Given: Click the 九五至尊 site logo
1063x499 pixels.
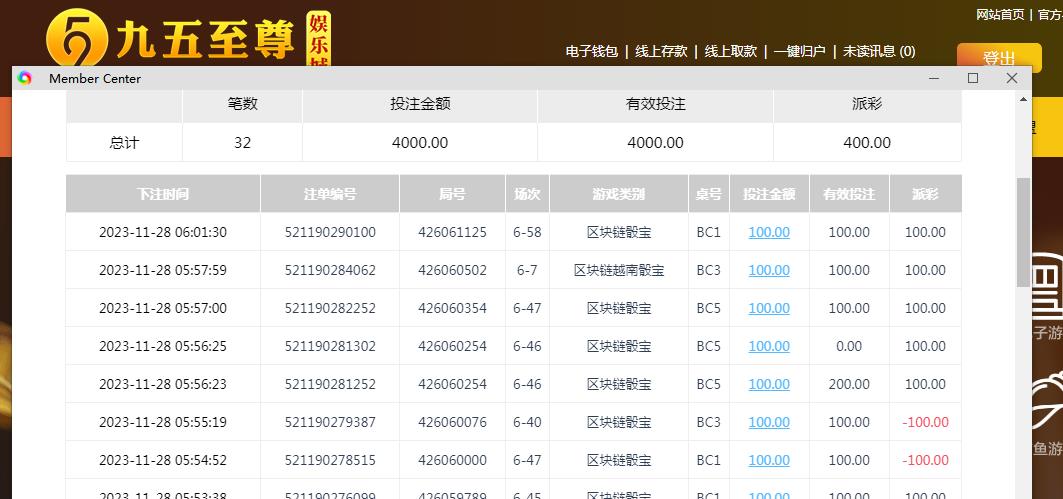Looking at the screenshot, I should pyautogui.click(x=185, y=40).
